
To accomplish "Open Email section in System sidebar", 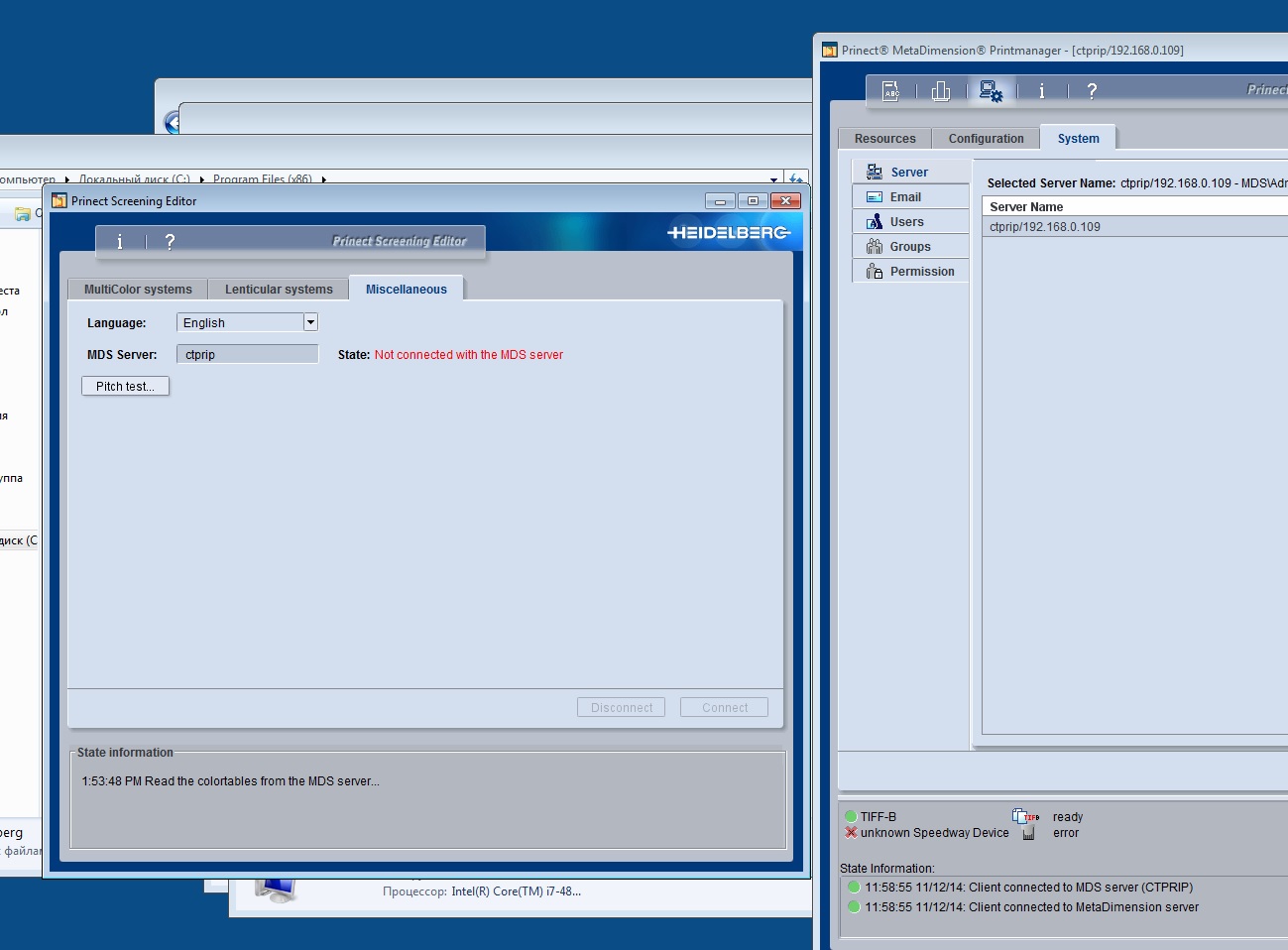I will [910, 196].
